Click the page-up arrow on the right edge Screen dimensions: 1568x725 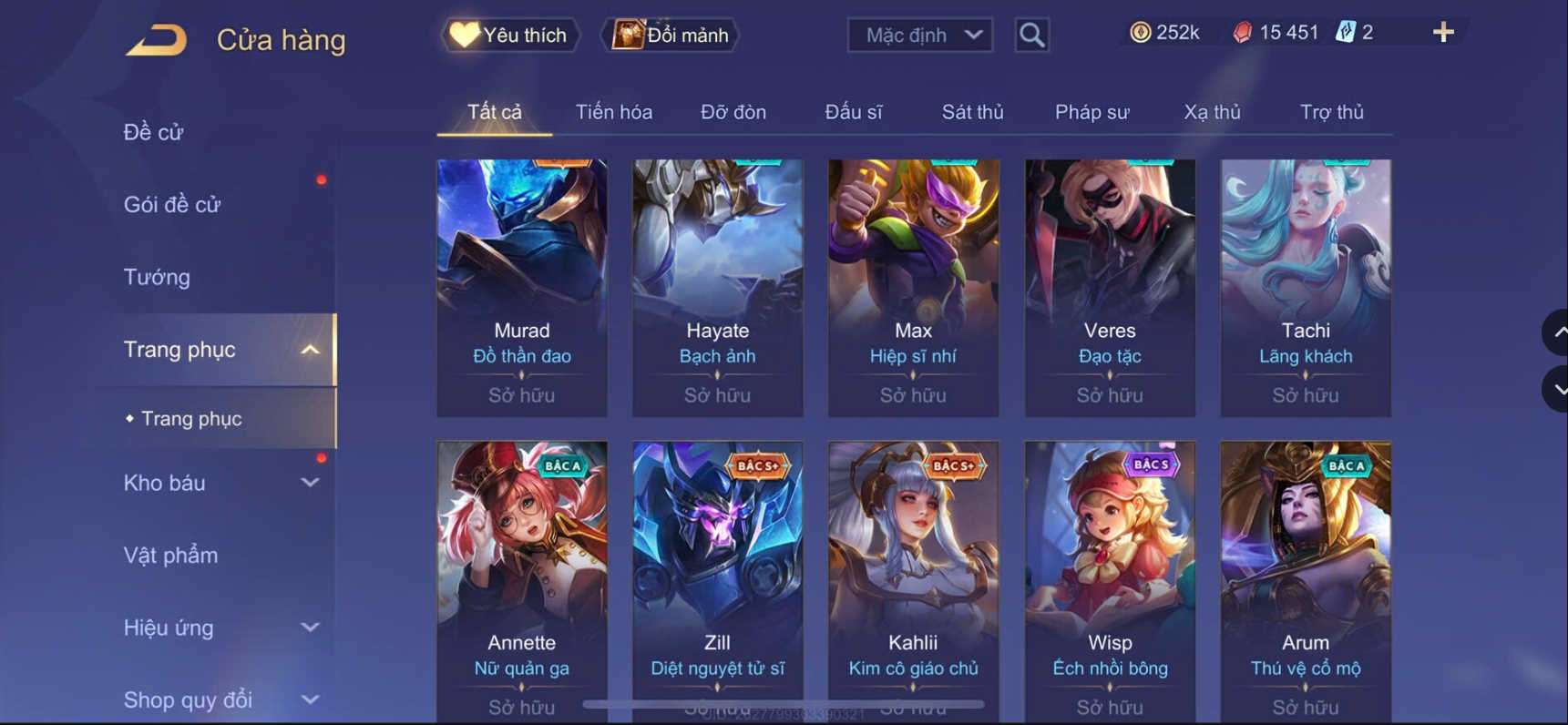(x=1556, y=332)
